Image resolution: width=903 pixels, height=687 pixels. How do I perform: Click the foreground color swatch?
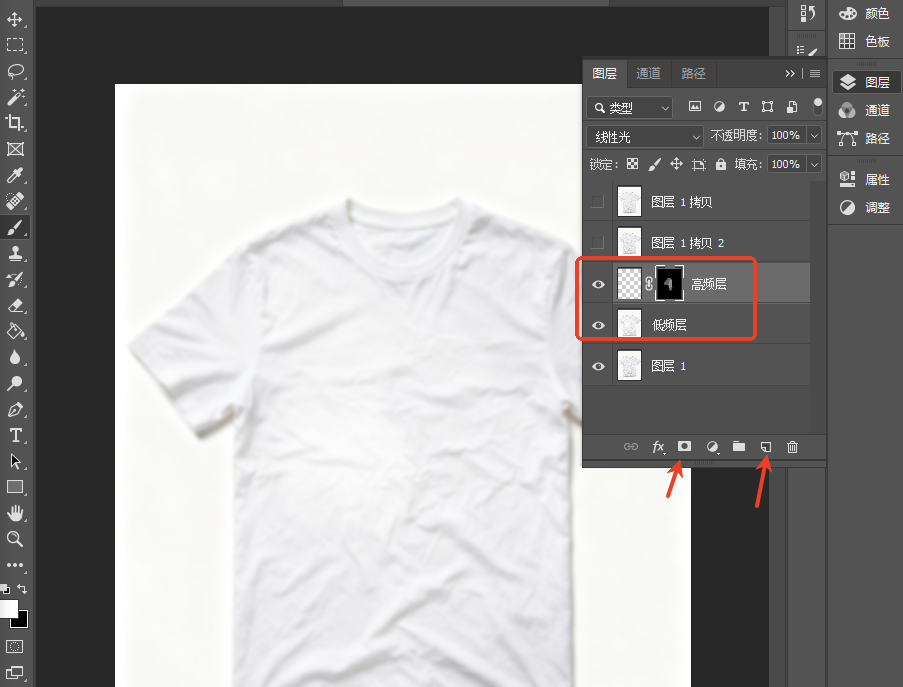tap(8, 609)
